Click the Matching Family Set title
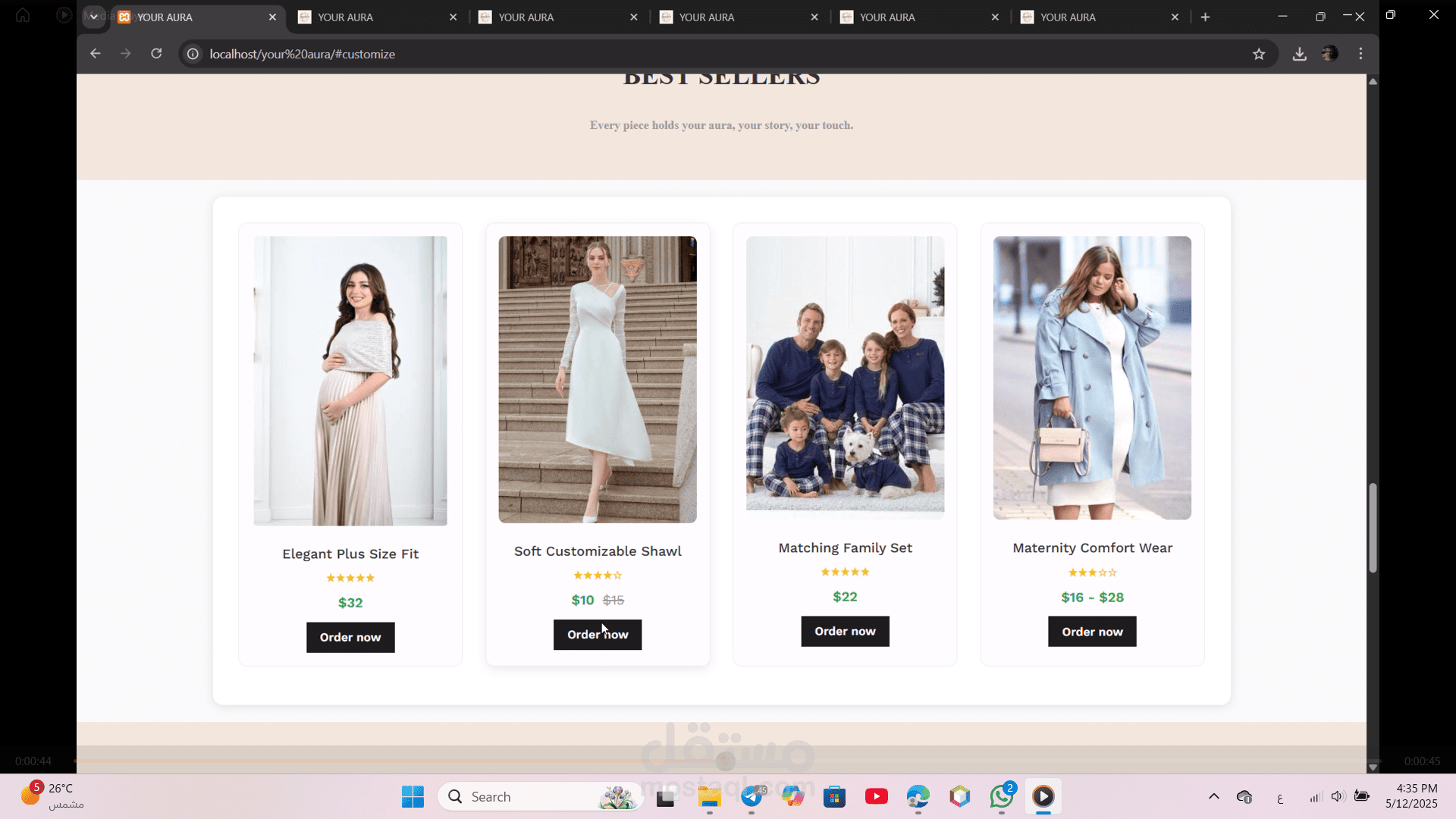Image resolution: width=1456 pixels, height=819 pixels. 845,548
